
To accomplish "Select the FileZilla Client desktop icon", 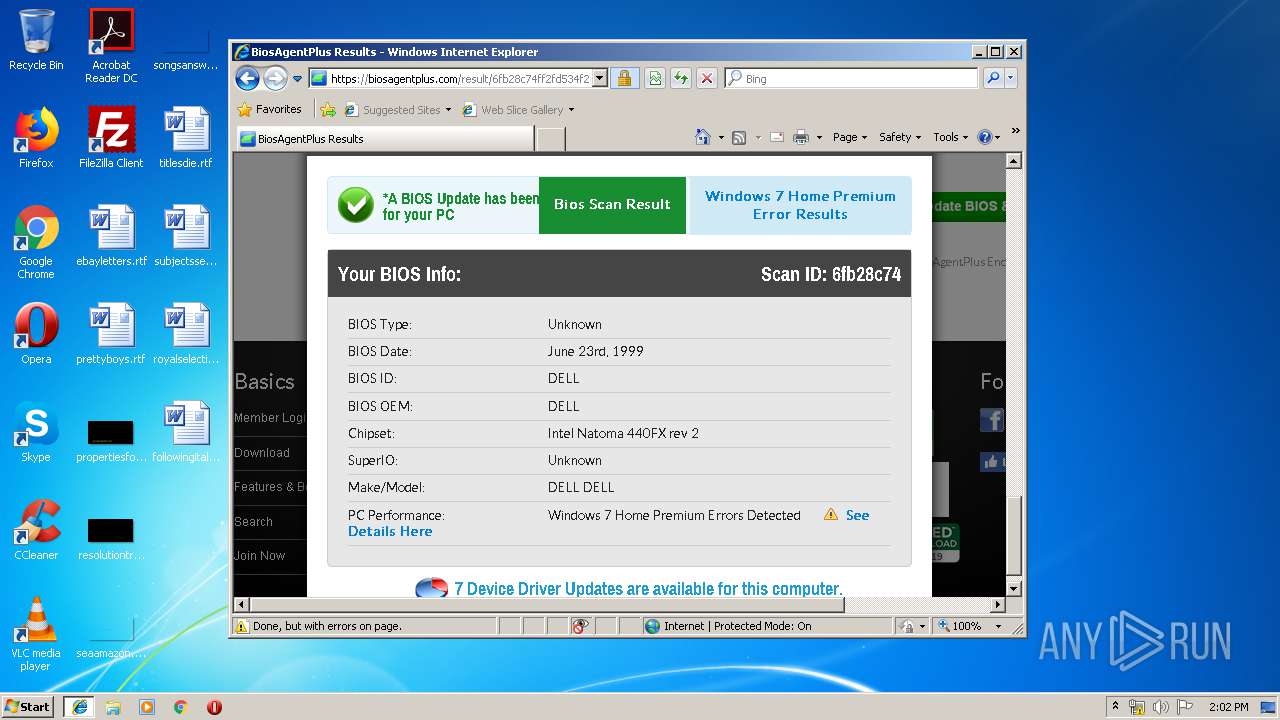I will [111, 138].
